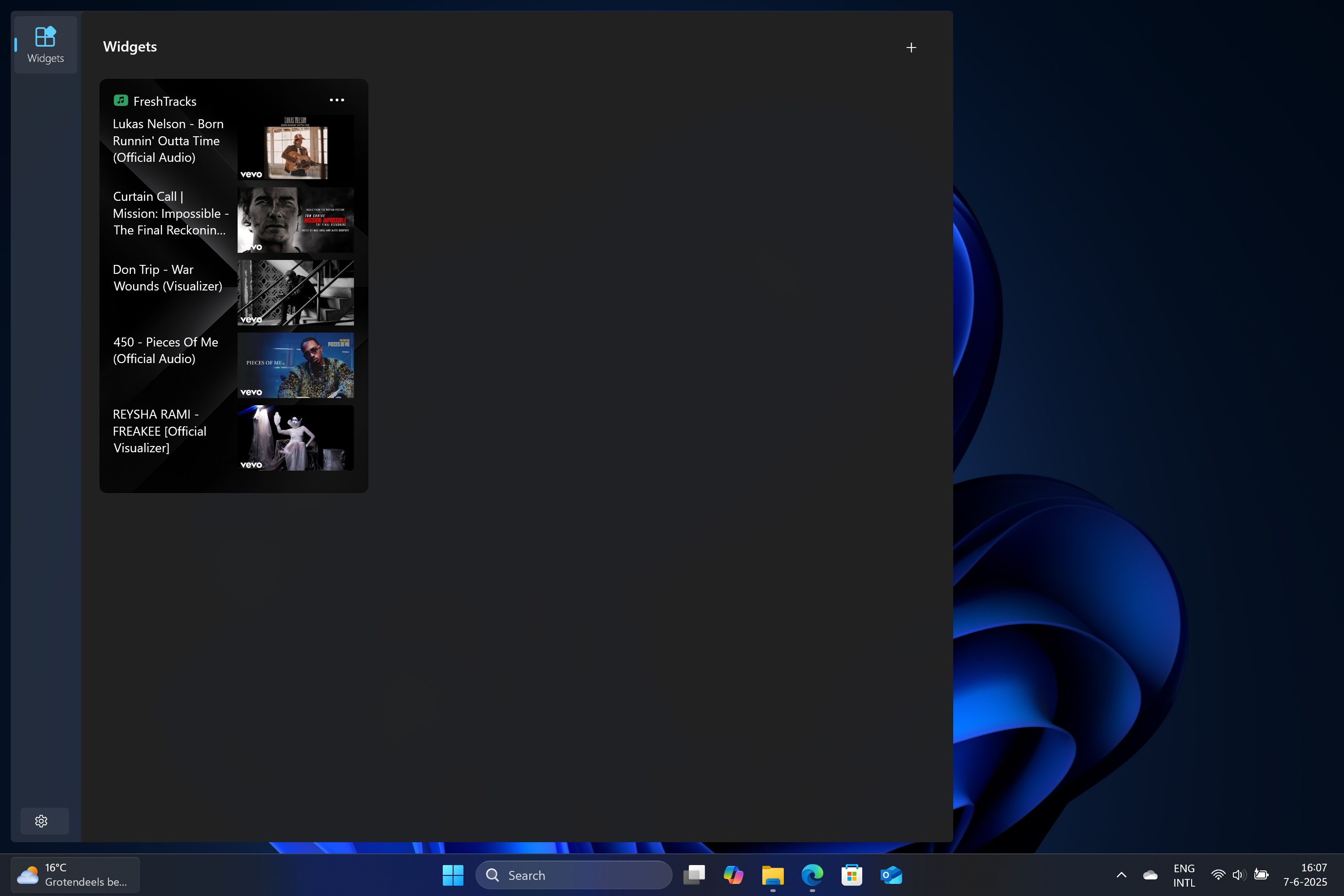The image size is (1344, 896).
Task: Show hidden system tray icons
Action: pyautogui.click(x=1121, y=875)
